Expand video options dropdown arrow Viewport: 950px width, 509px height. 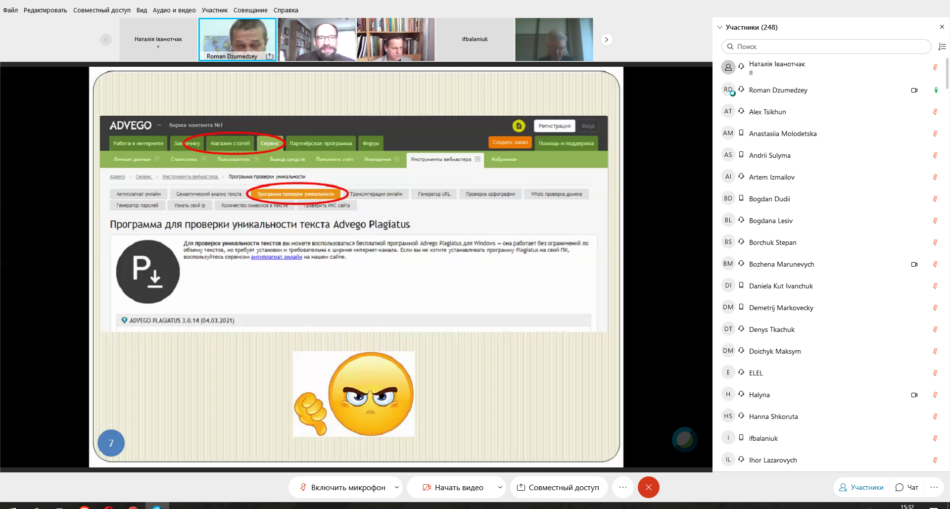[496, 487]
